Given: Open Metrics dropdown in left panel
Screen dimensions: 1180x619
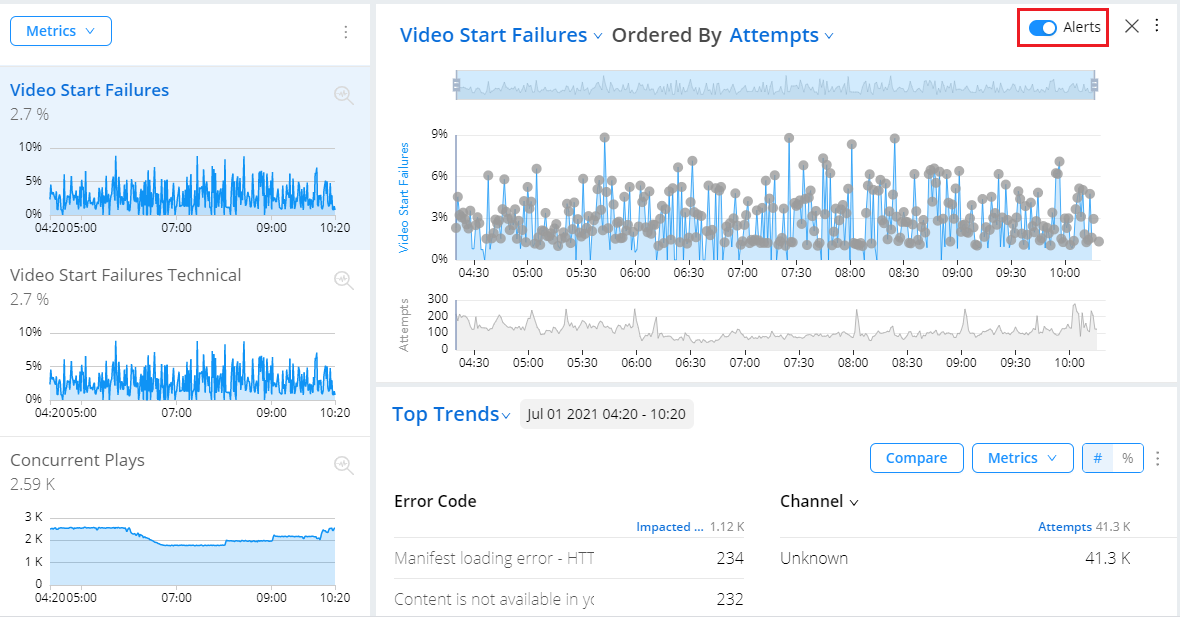Looking at the screenshot, I should [61, 31].
